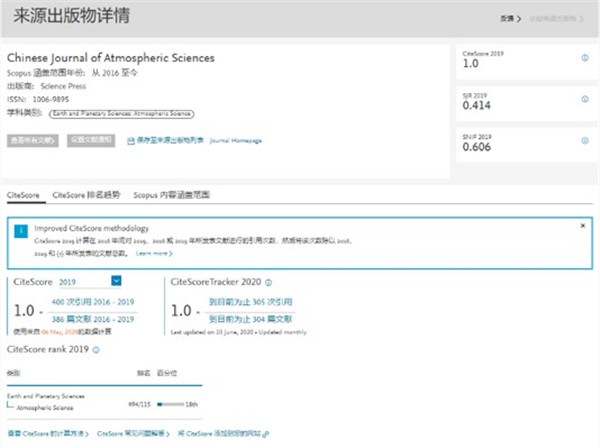The height and width of the screenshot is (448, 600).
Task: Click the CiteScoreTracker 2020 info icon
Action: coord(268,282)
